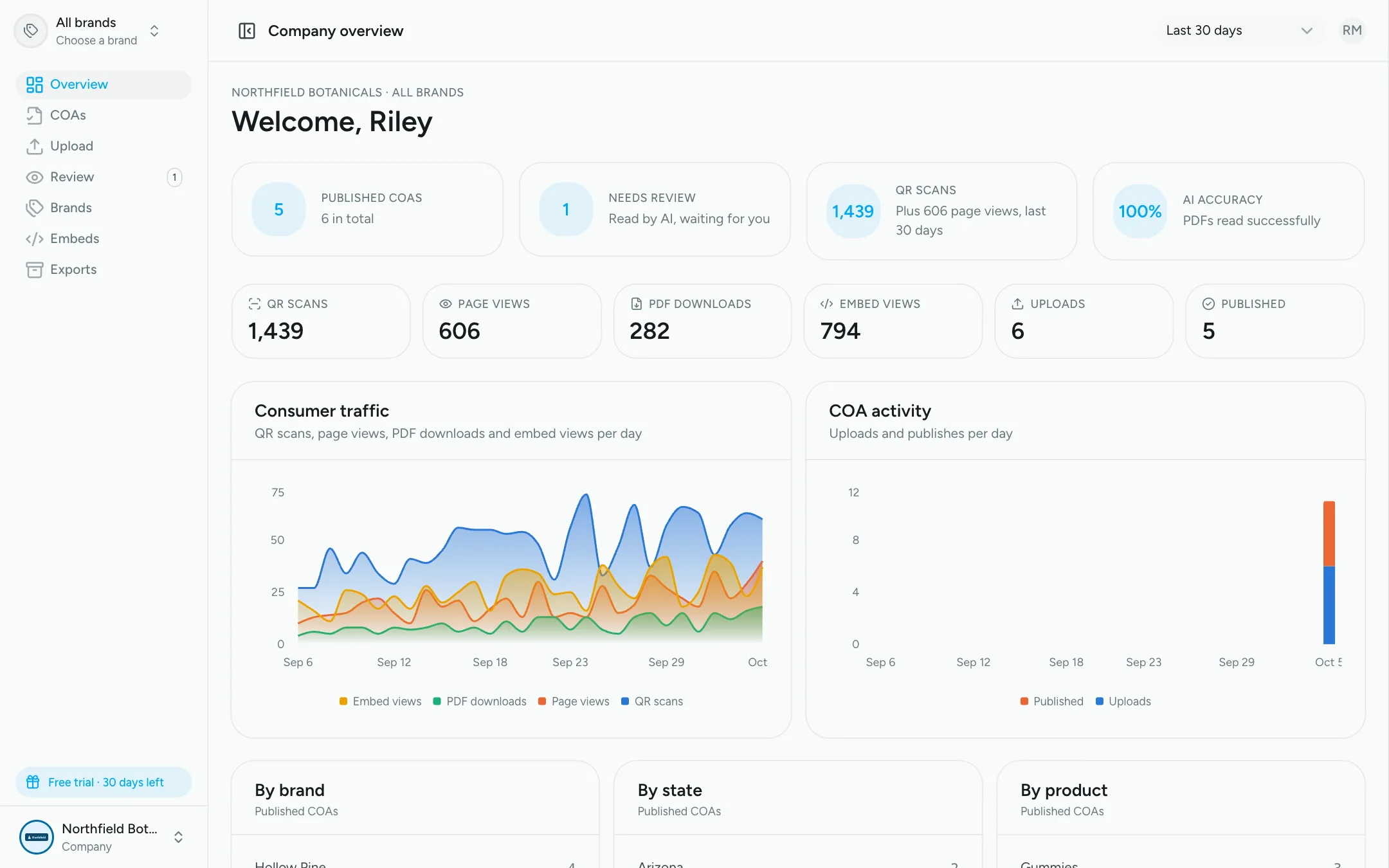Open the Last 30 days date range dropdown

coord(1239,30)
